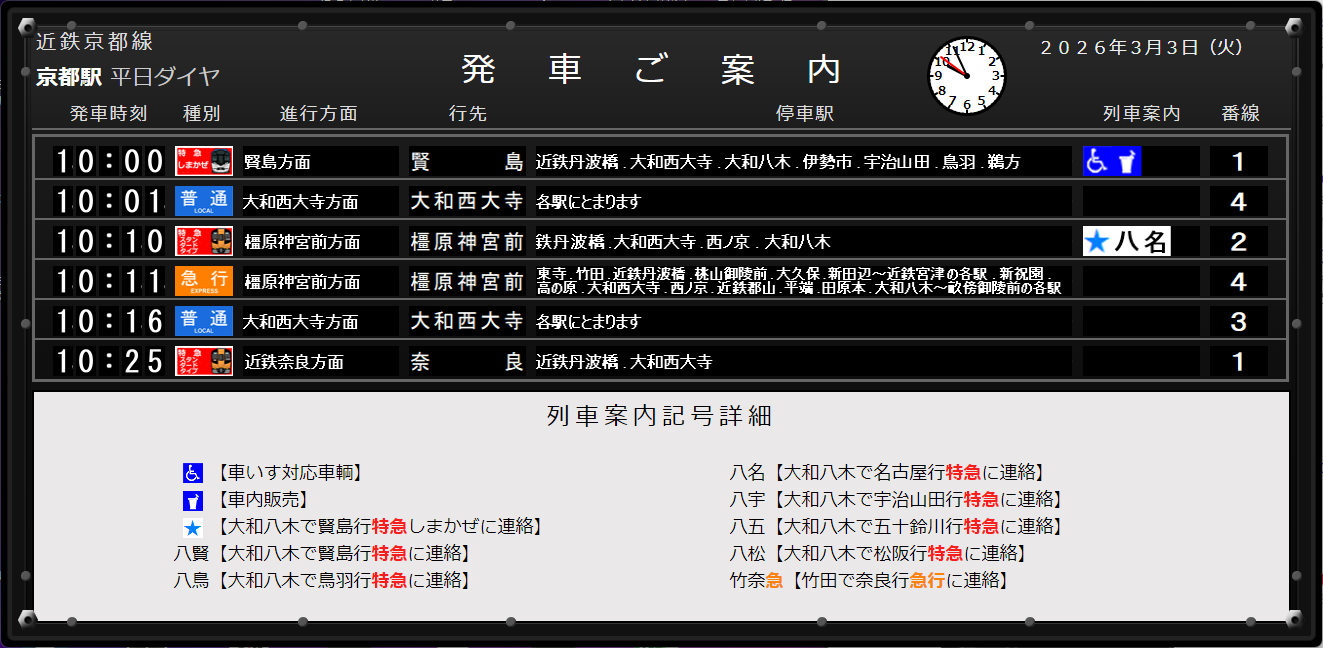Click the limited express train badge at 10:25

pyautogui.click(x=204, y=361)
